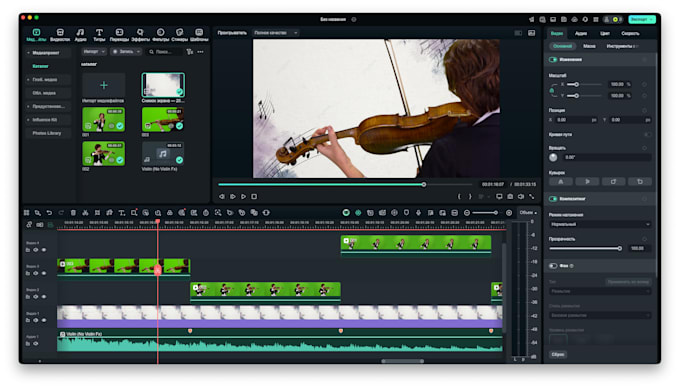The image size is (680, 389).
Task: Flip clip horizontally in Кувырок row
Action: pos(561,182)
